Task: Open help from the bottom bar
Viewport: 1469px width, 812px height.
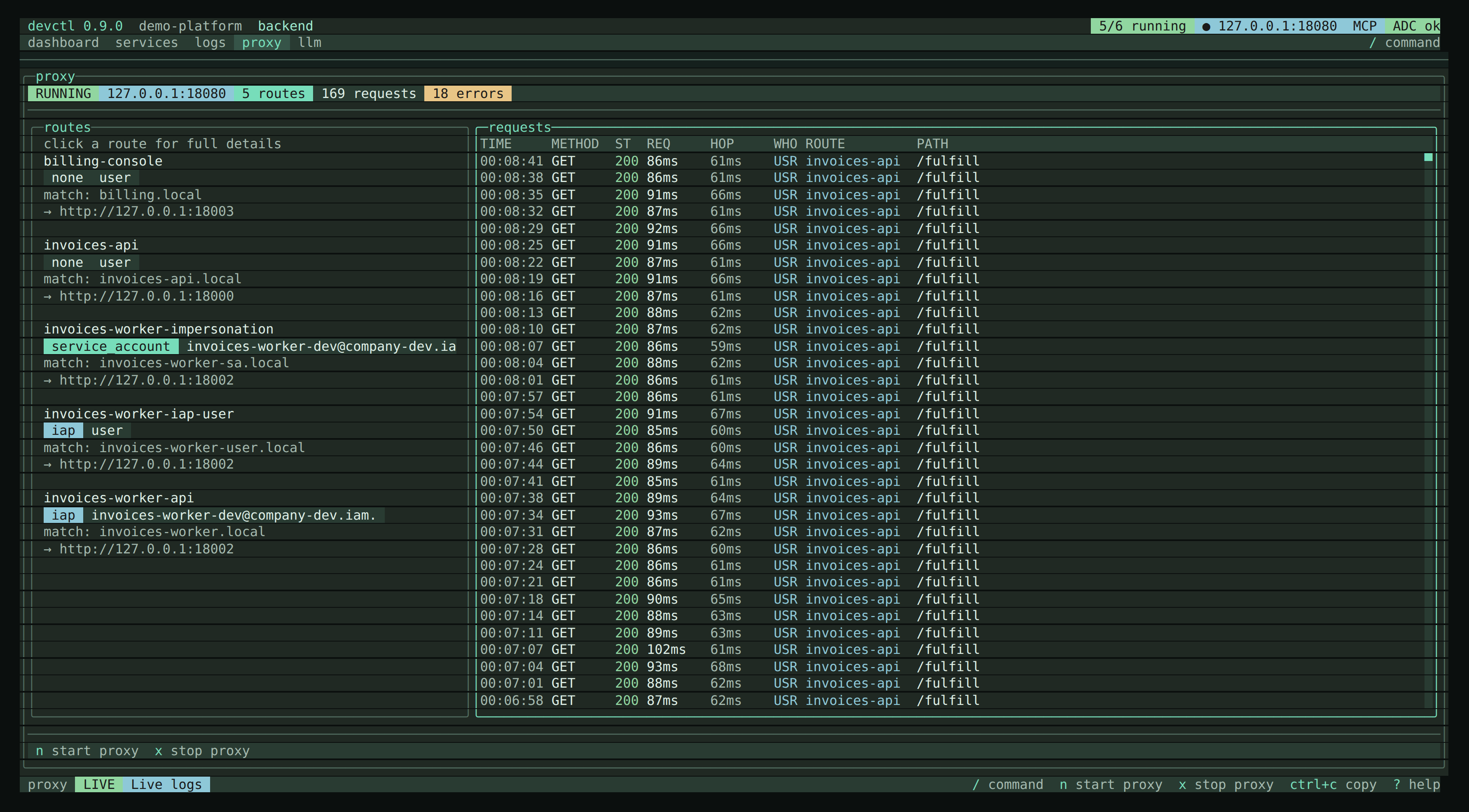Action: [x=1417, y=785]
